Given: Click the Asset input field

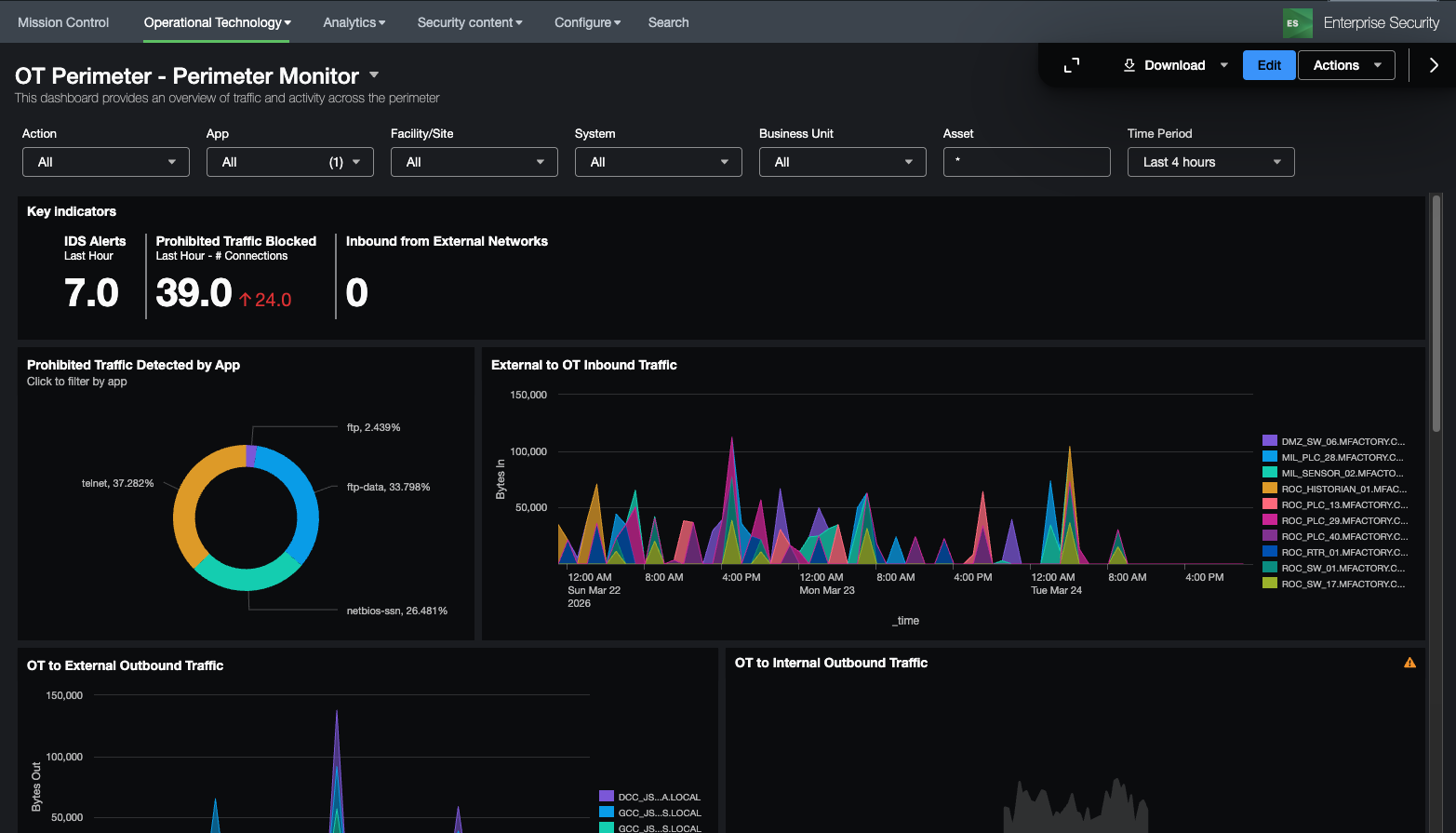Looking at the screenshot, I should (1026, 162).
